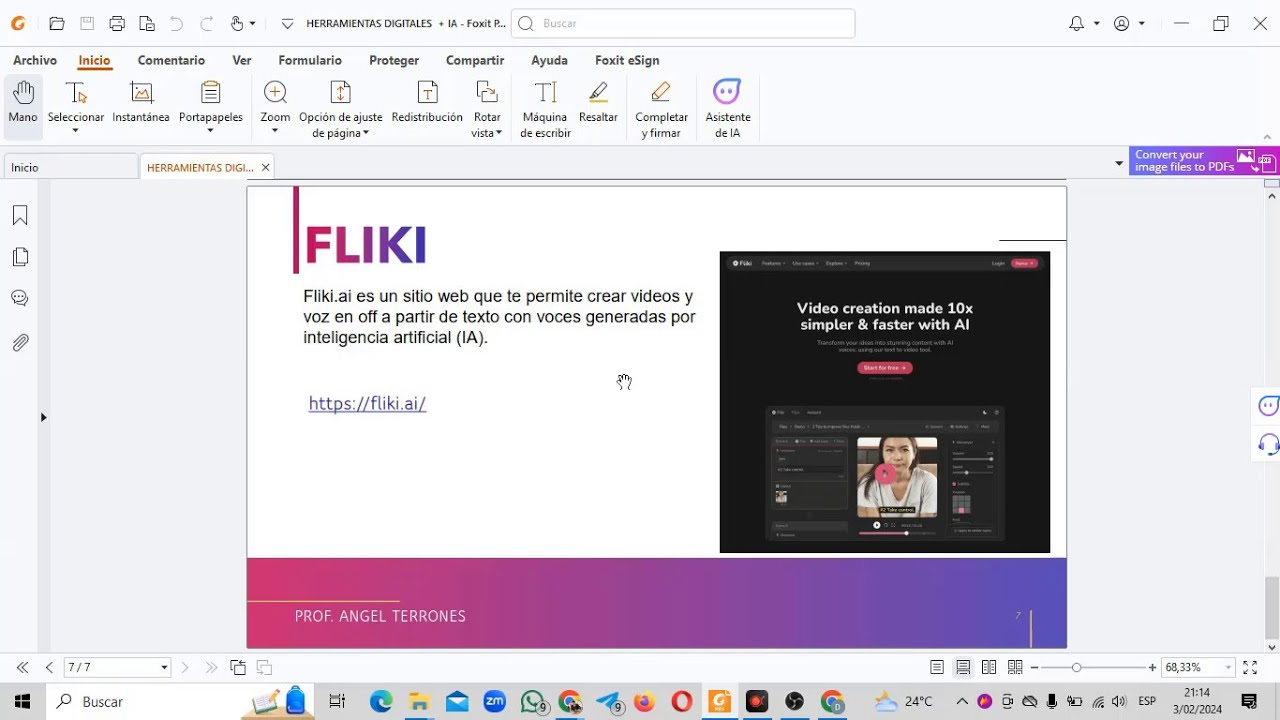Go to the first page
The width and height of the screenshot is (1280, 720).
(22, 667)
